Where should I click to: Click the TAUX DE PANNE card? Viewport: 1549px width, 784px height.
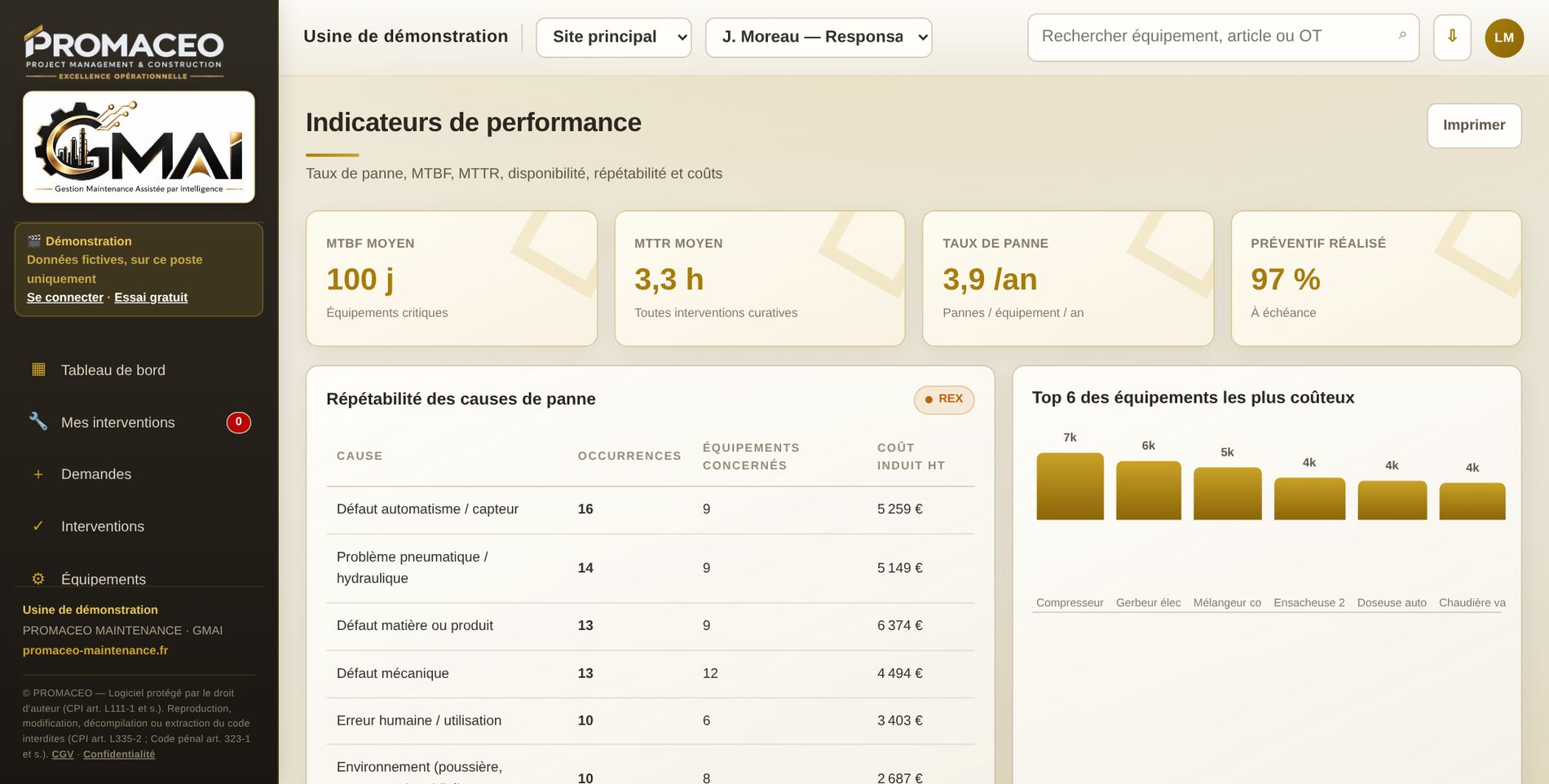coord(1068,279)
